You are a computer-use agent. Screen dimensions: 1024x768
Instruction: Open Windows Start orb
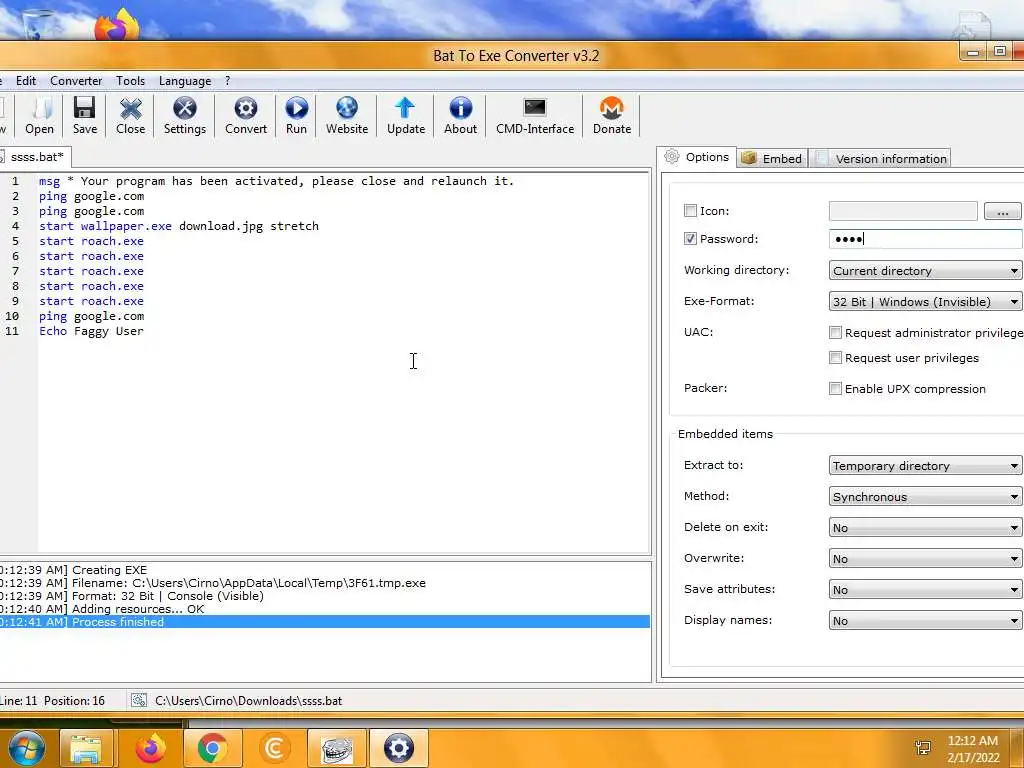[27, 748]
